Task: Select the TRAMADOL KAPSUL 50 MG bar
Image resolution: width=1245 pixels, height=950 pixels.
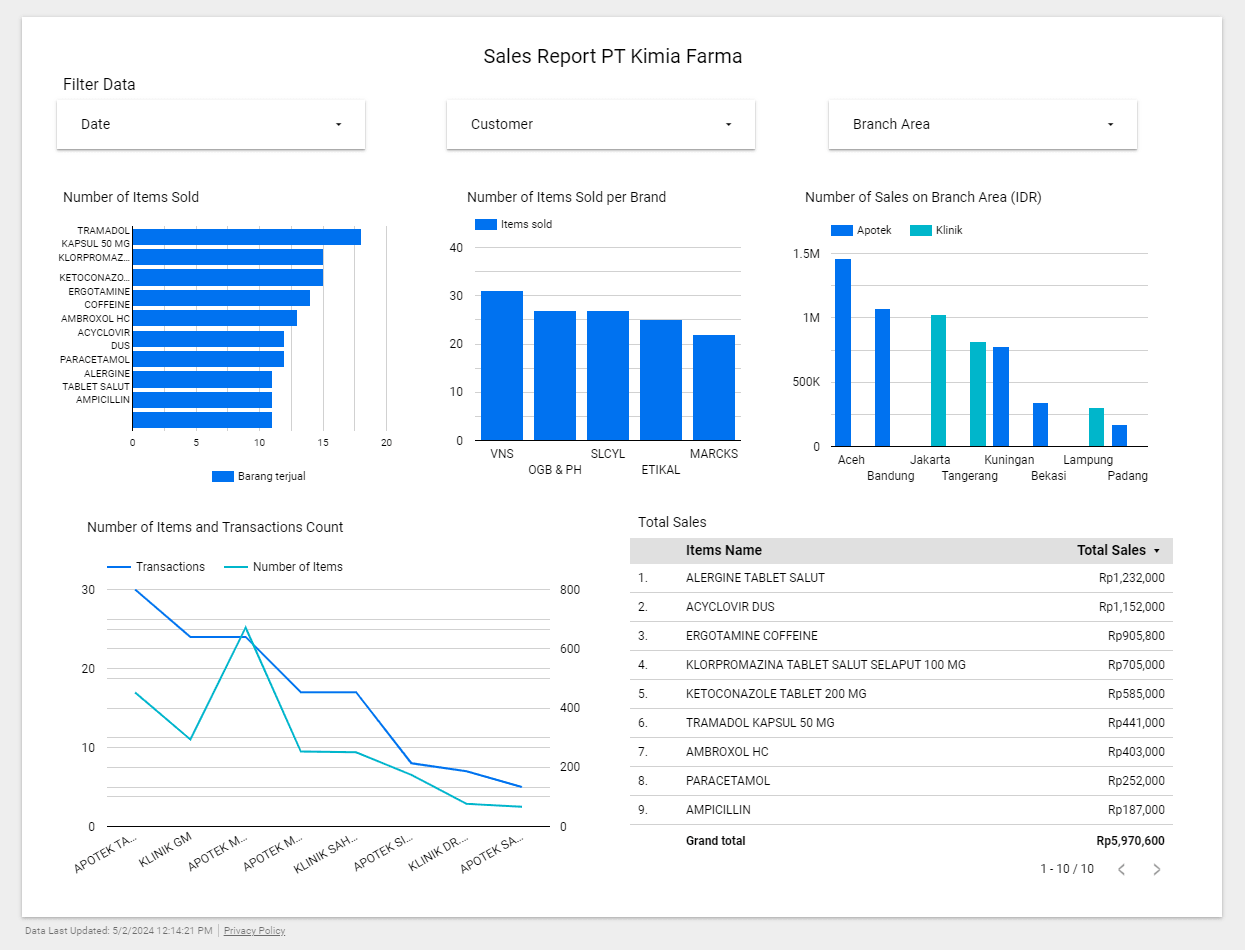Action: [246, 237]
